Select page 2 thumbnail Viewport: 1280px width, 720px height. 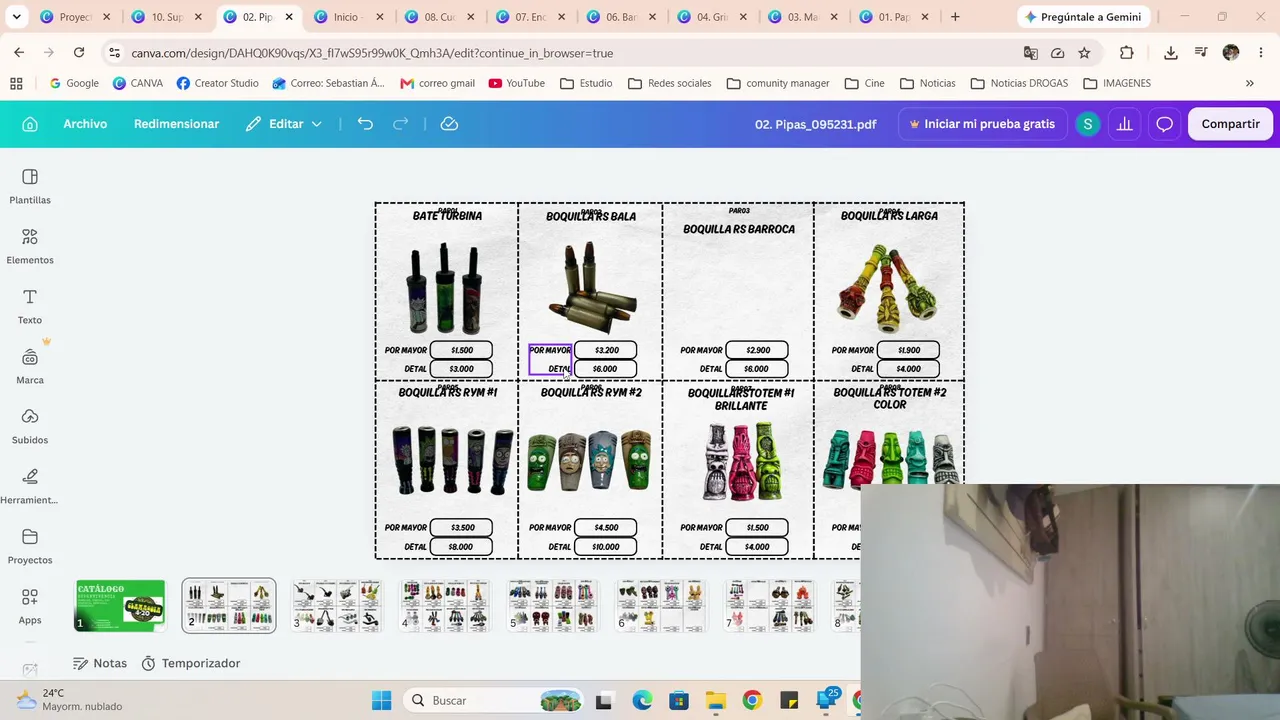click(229, 606)
